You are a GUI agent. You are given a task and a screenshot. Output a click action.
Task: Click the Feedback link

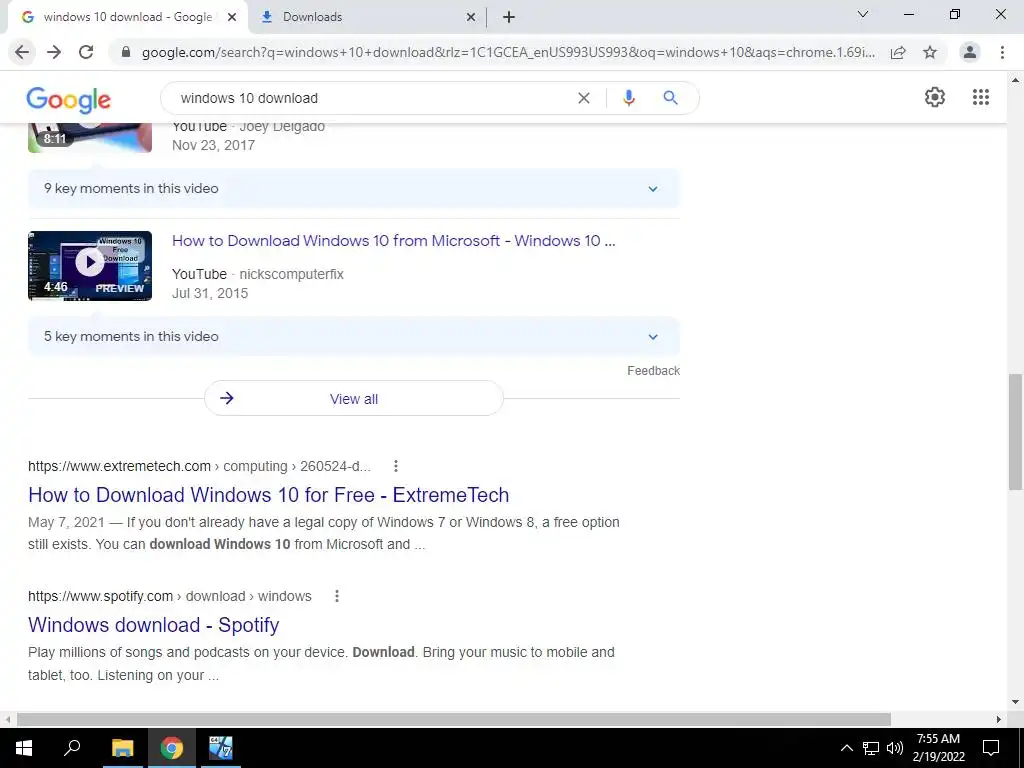(653, 371)
